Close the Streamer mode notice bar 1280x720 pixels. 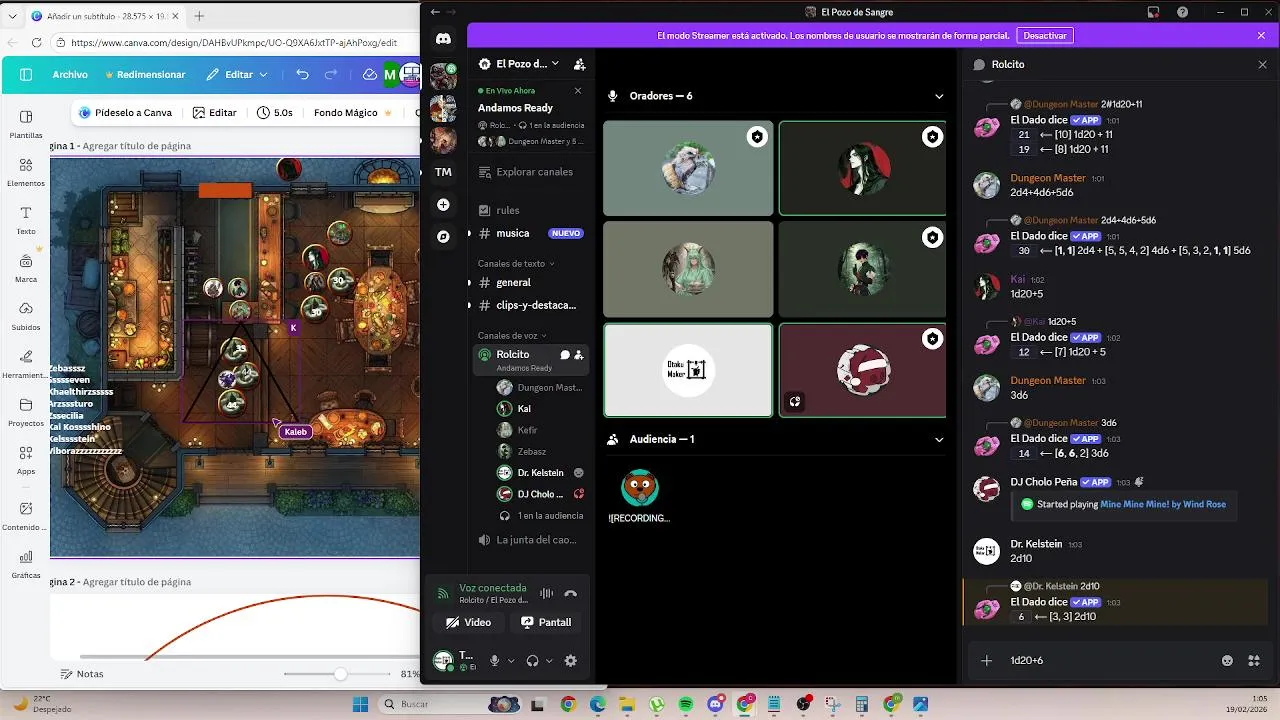click(x=1261, y=35)
